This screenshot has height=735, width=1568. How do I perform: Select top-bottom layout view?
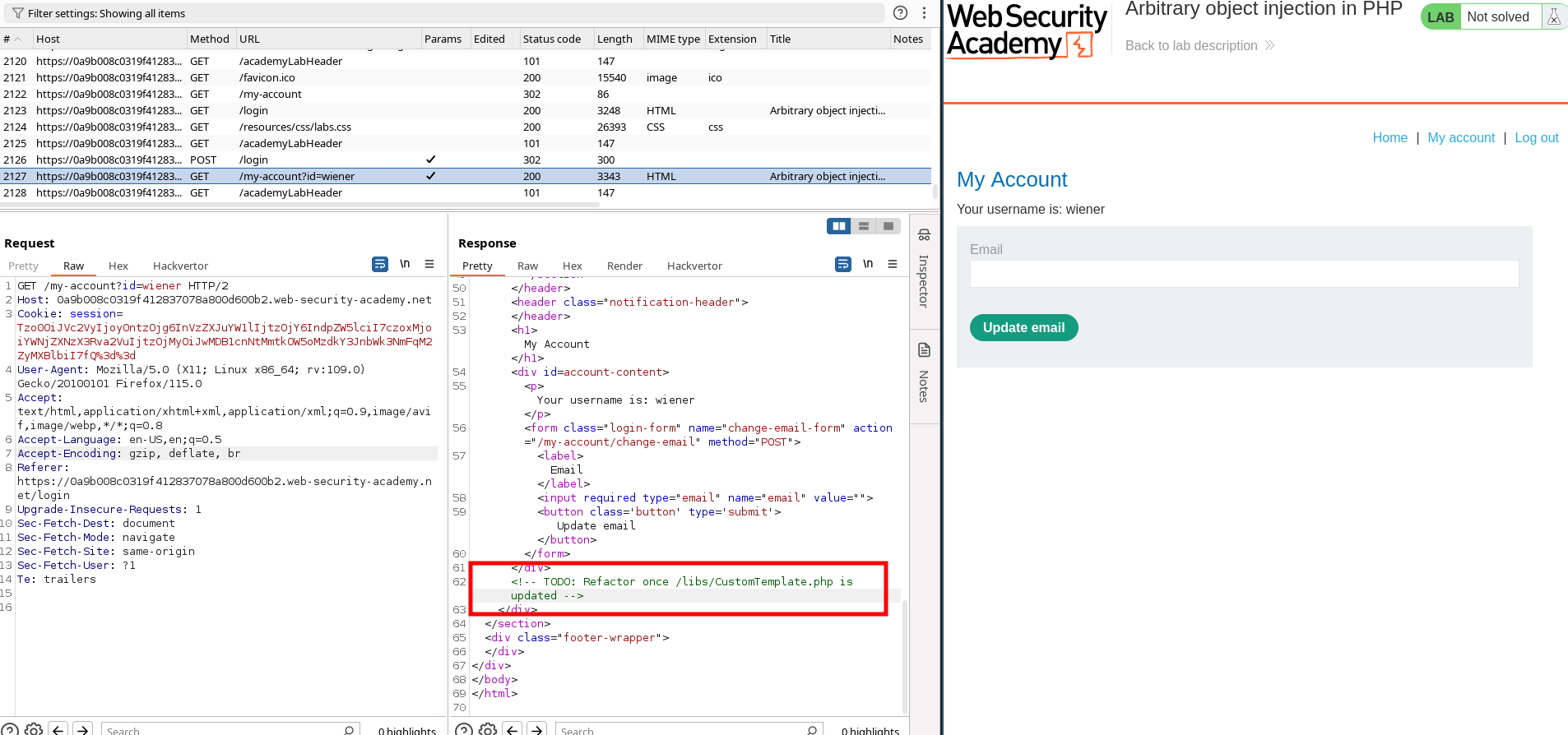[864, 226]
